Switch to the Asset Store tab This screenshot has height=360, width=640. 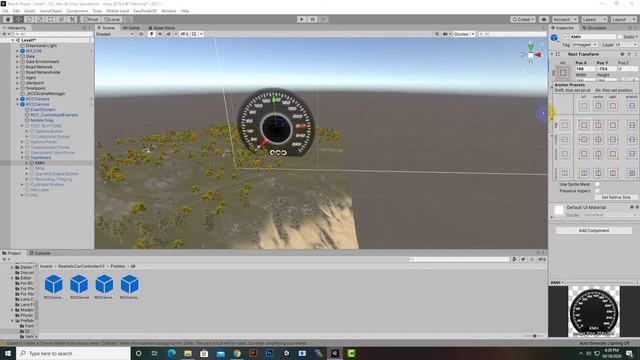[162, 28]
